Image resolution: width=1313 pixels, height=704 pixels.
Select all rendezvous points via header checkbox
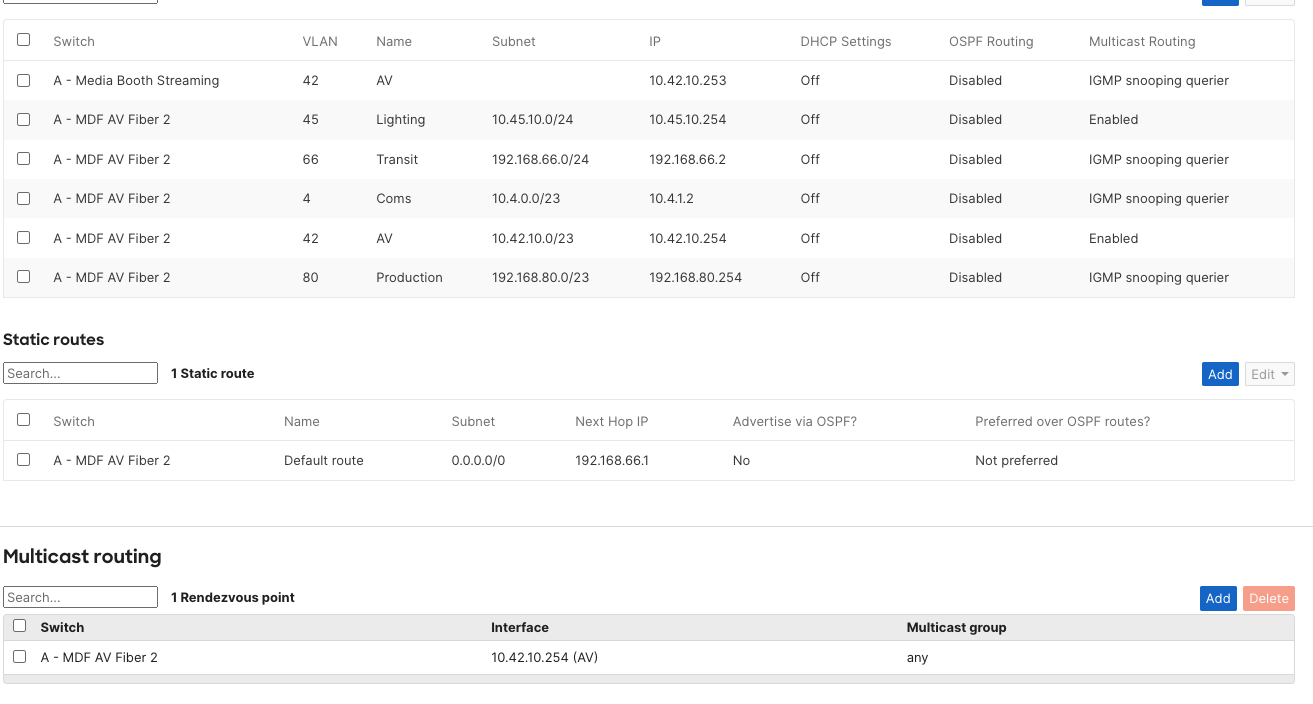18,624
